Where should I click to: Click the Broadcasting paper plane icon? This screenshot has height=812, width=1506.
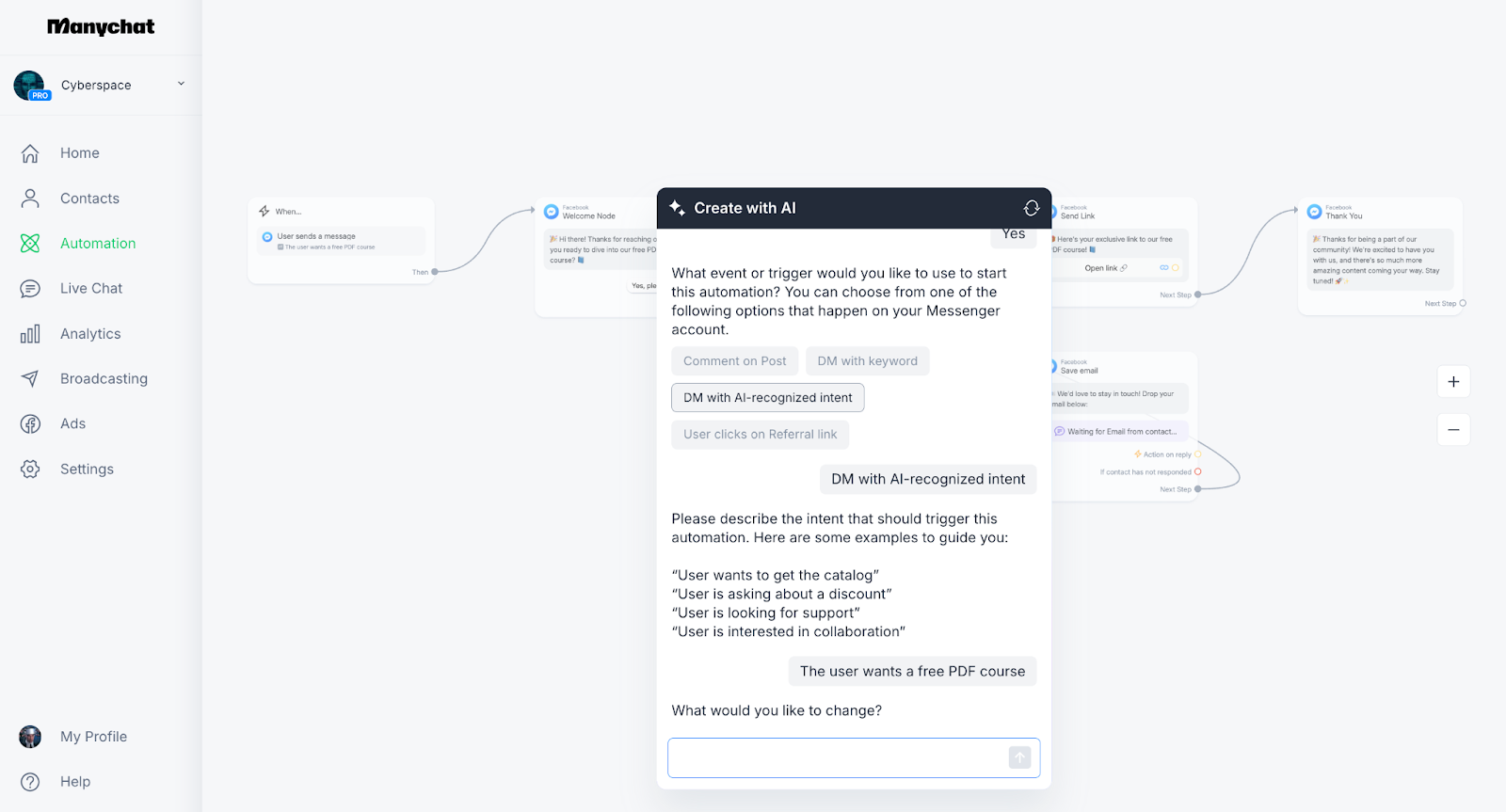point(30,379)
